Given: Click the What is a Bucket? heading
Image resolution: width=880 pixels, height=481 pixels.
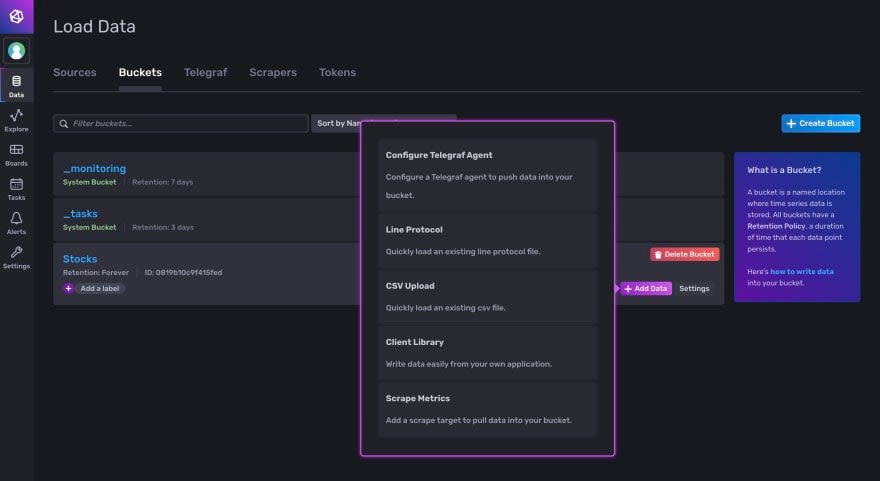Looking at the screenshot, I should pos(784,170).
